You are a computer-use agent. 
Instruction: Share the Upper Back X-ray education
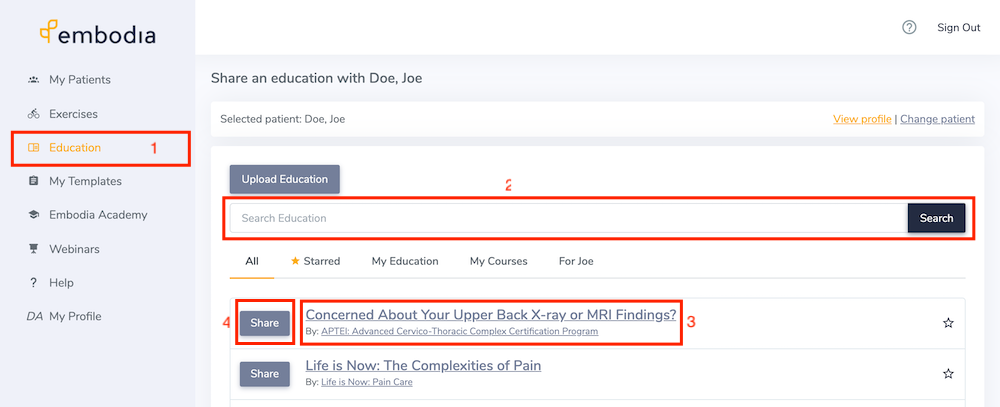pyautogui.click(x=265, y=323)
